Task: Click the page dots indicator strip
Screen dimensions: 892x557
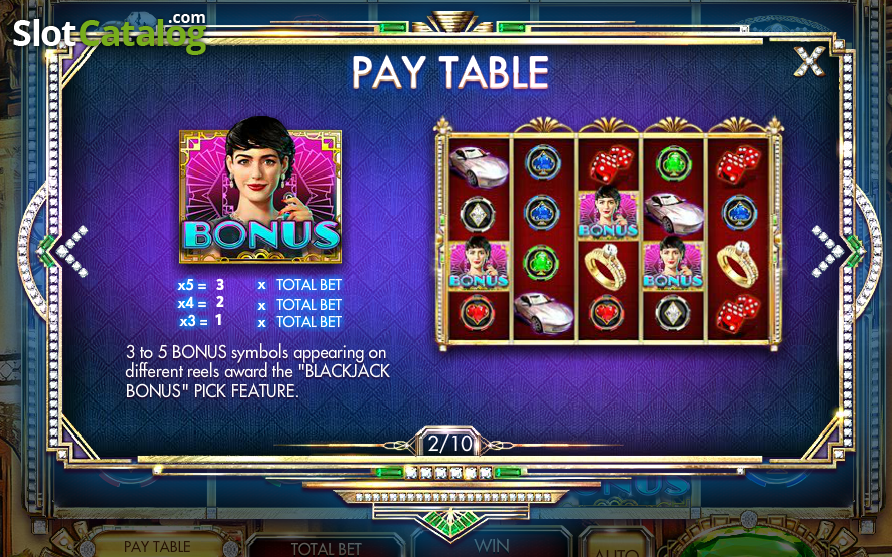Action: click(x=448, y=472)
